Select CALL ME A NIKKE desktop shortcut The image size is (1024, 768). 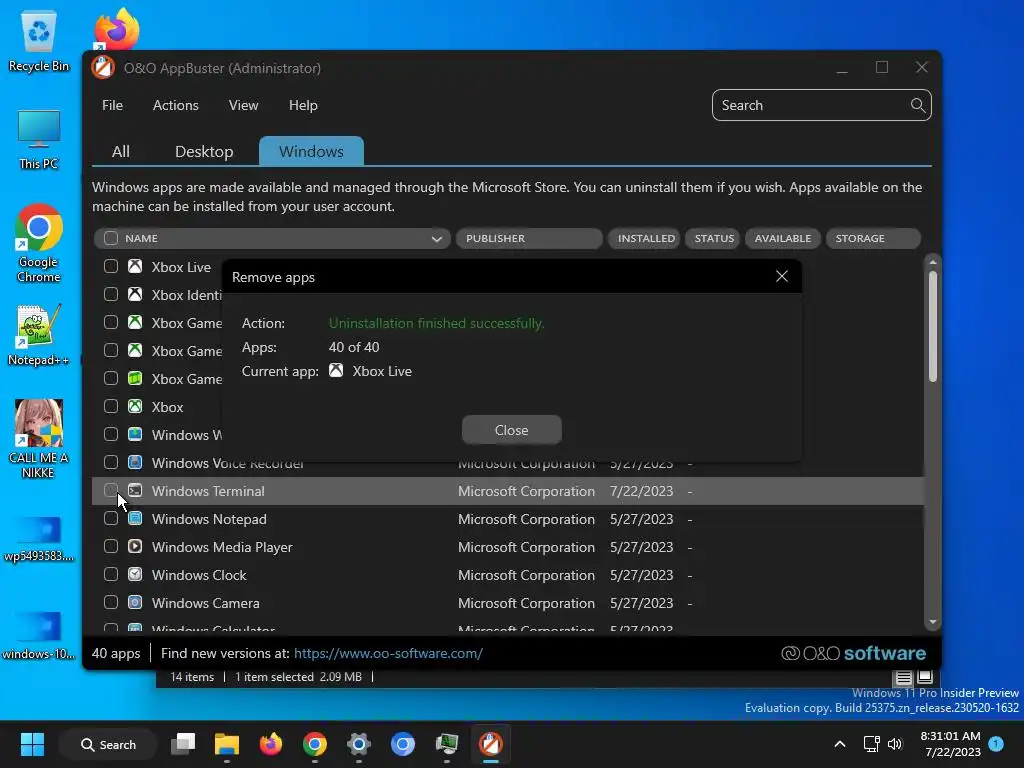pos(39,439)
